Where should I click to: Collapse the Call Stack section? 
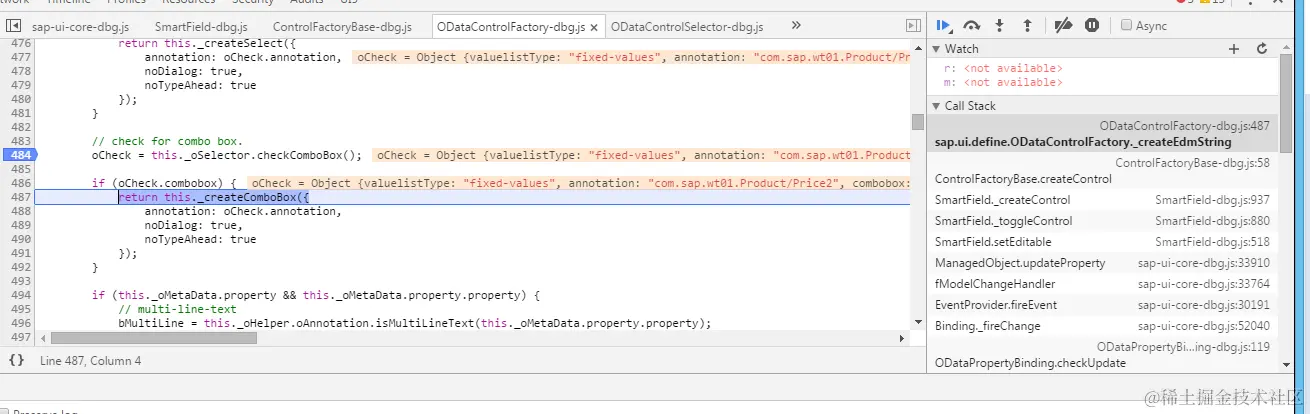click(x=937, y=106)
